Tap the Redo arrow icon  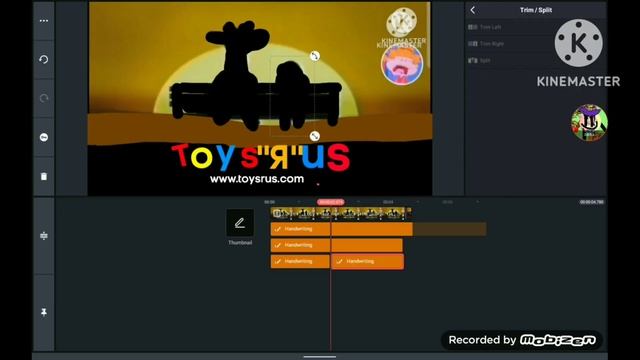(x=44, y=98)
